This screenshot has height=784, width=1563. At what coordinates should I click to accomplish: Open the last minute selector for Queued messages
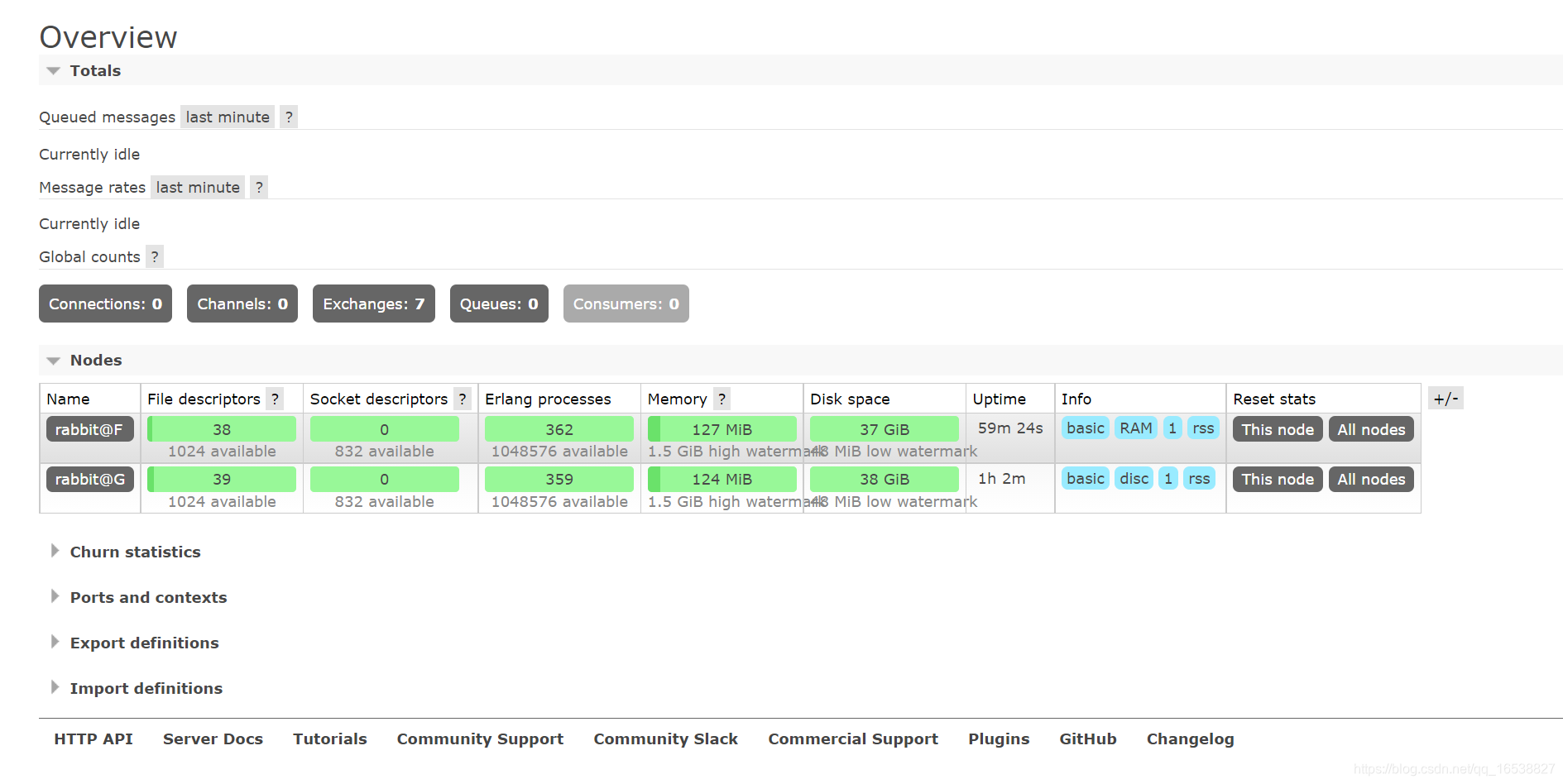[x=227, y=117]
